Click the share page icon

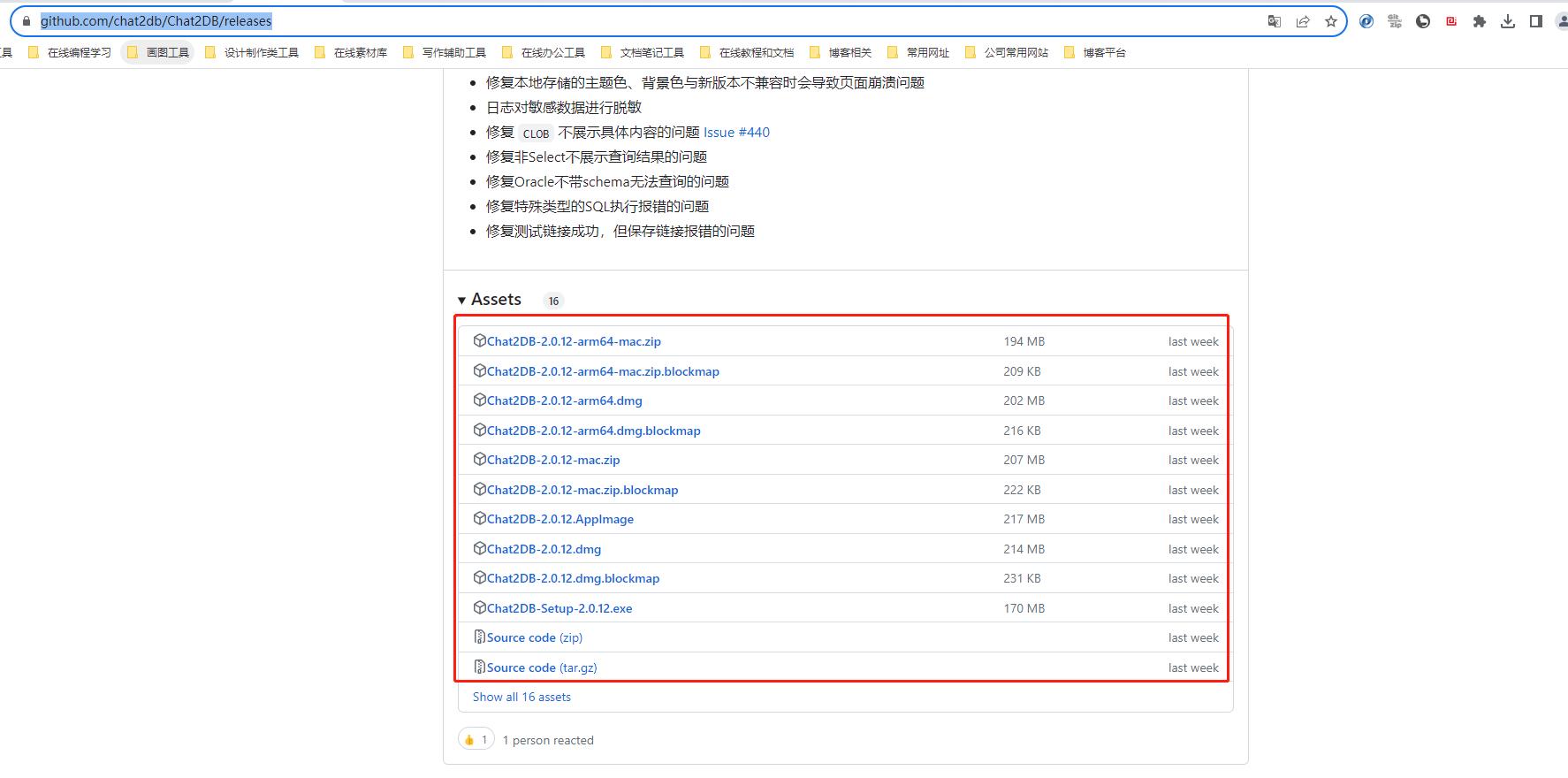[1303, 21]
